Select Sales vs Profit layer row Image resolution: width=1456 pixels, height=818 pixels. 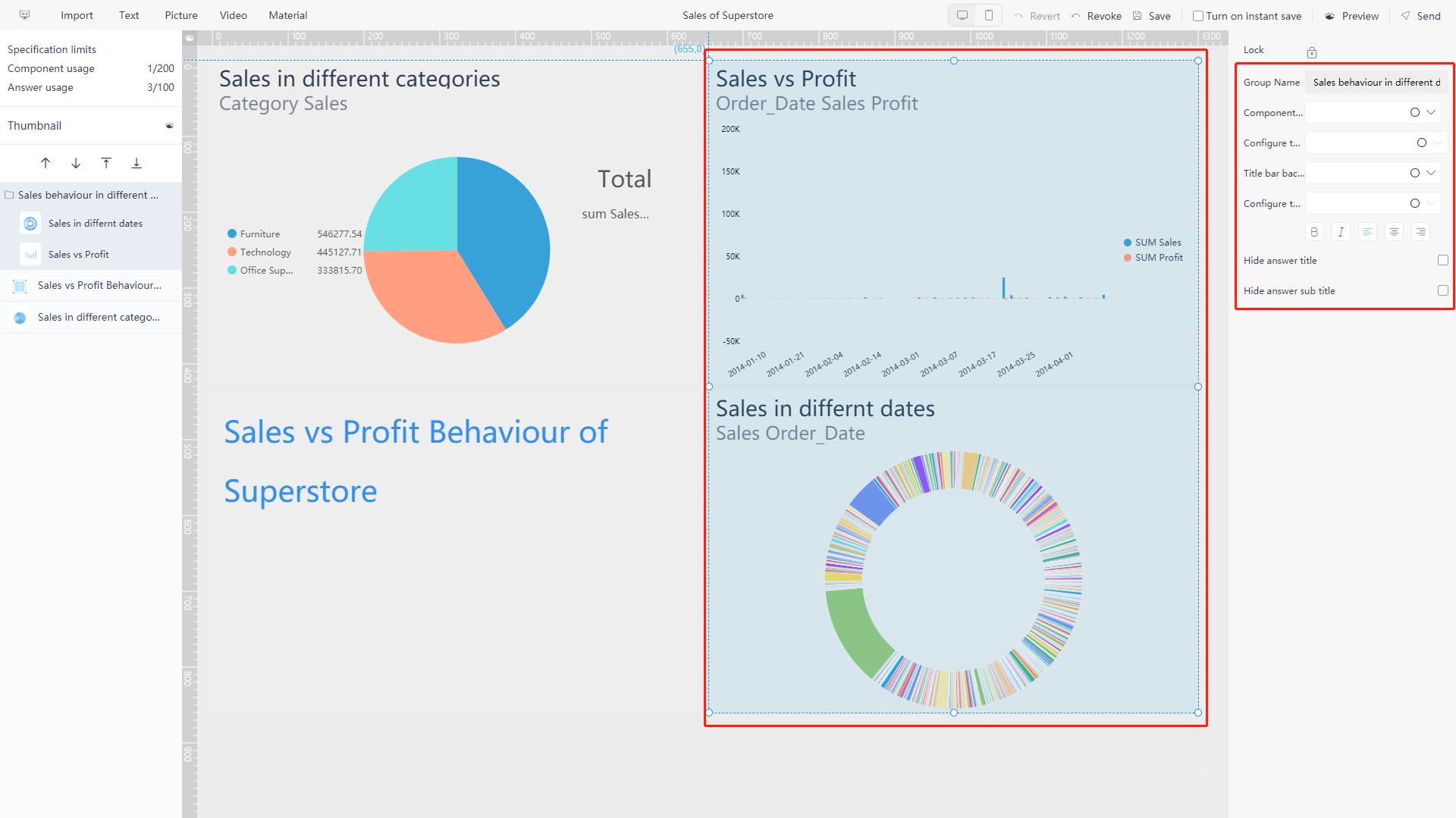click(x=91, y=255)
